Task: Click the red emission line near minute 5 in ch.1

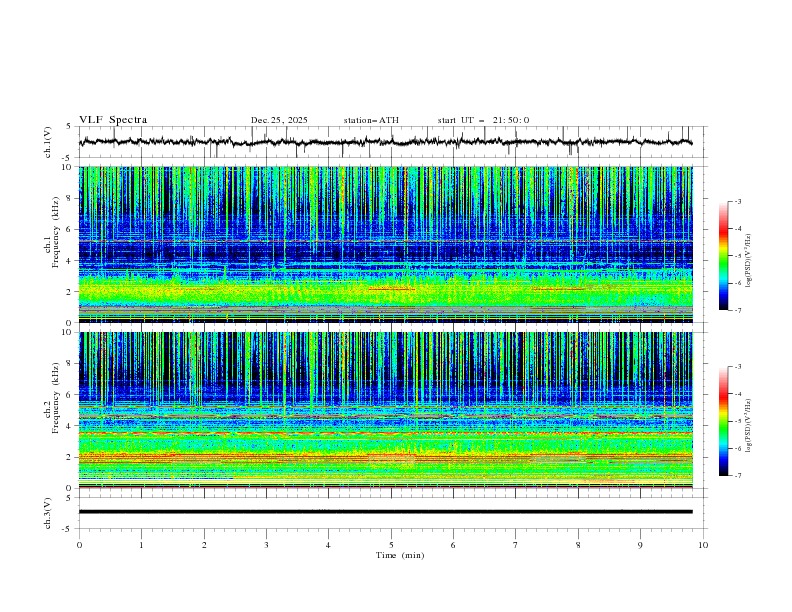Action: (x=392, y=289)
